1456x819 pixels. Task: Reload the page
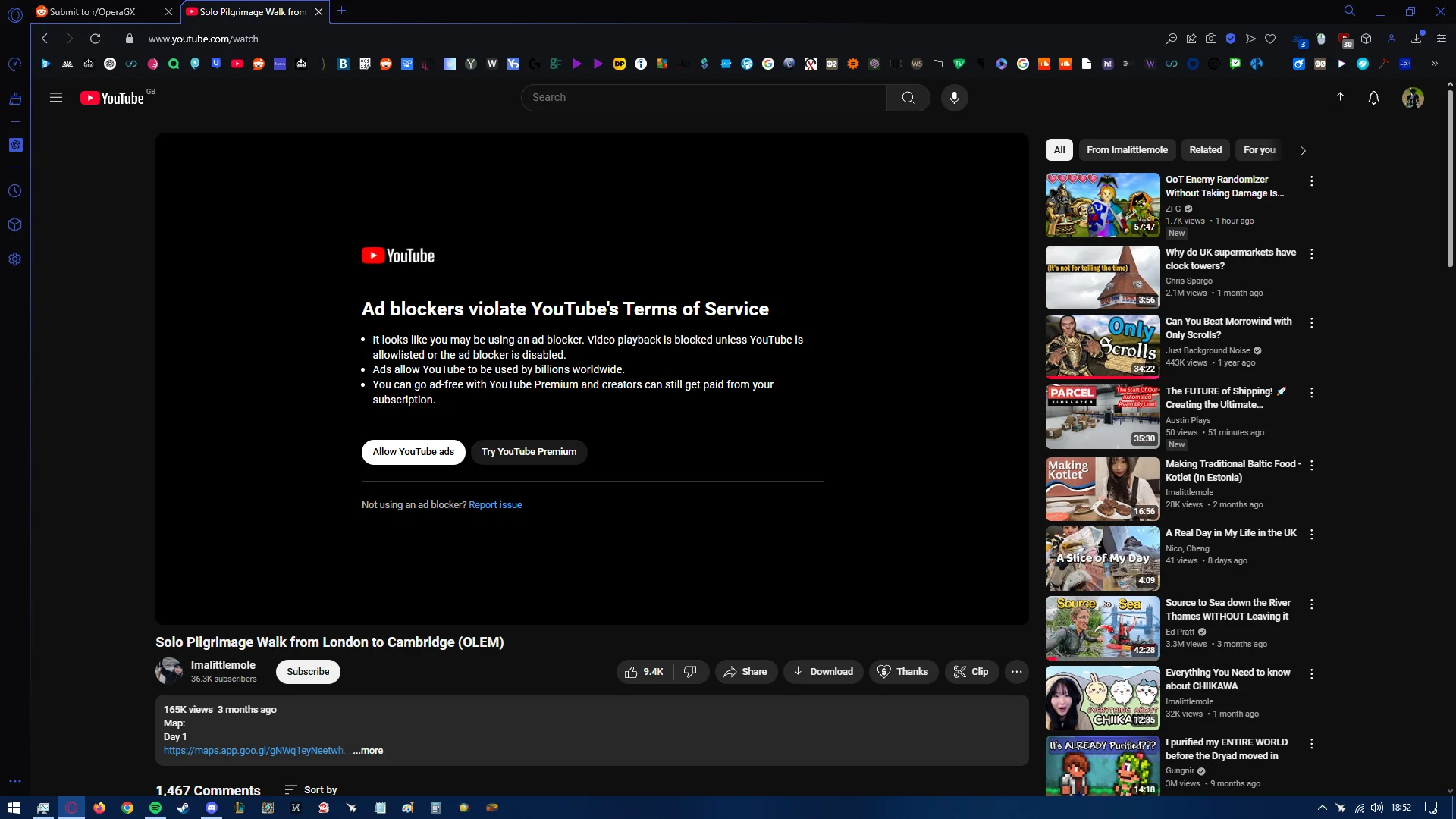coord(95,39)
